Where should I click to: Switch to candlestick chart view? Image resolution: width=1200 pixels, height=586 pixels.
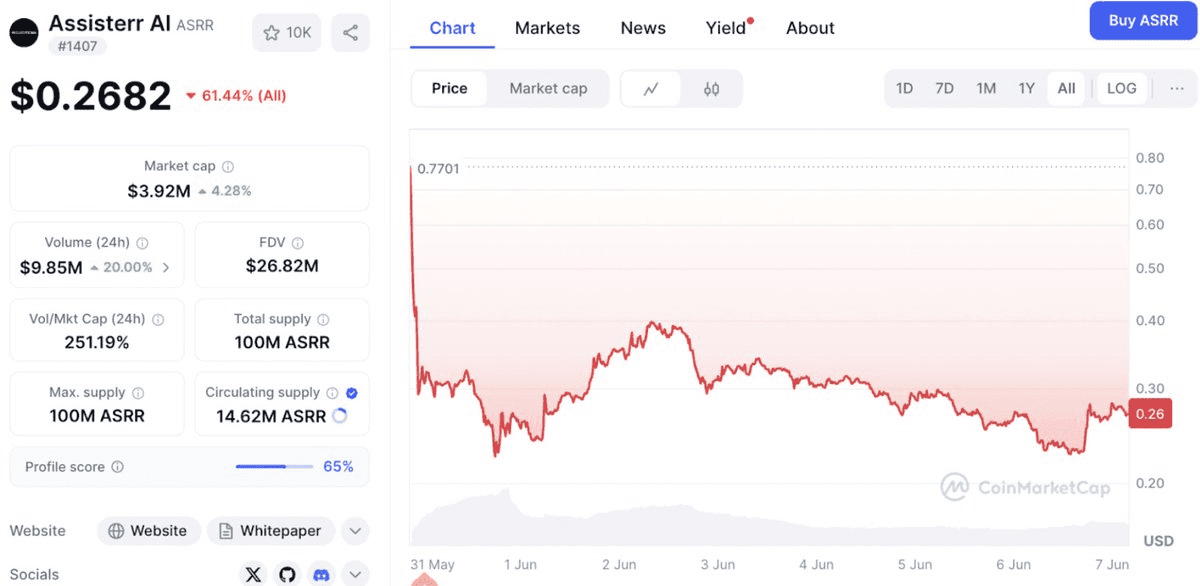(x=711, y=89)
